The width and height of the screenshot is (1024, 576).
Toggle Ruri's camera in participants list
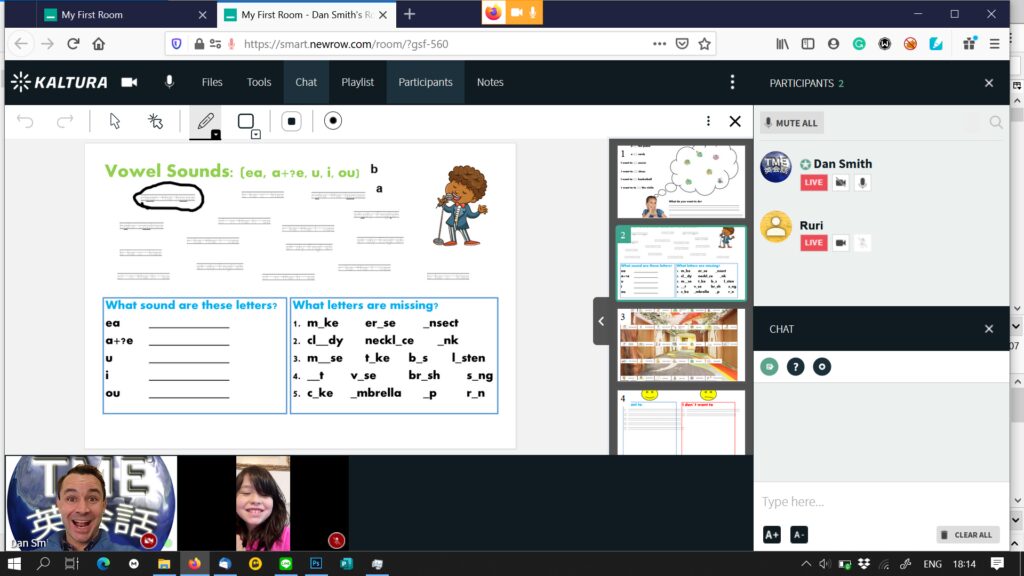841,243
